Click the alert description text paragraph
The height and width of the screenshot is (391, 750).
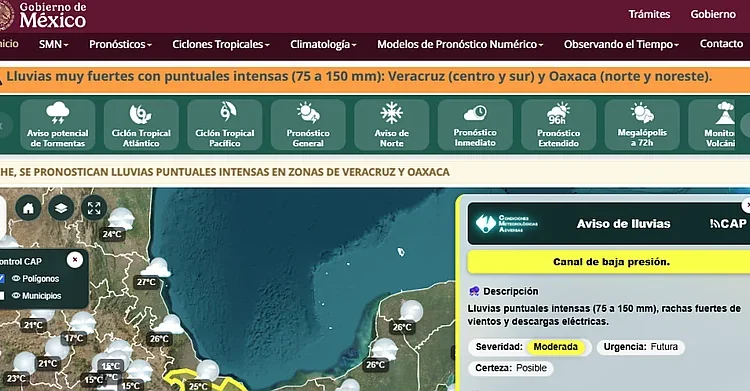[604, 315]
